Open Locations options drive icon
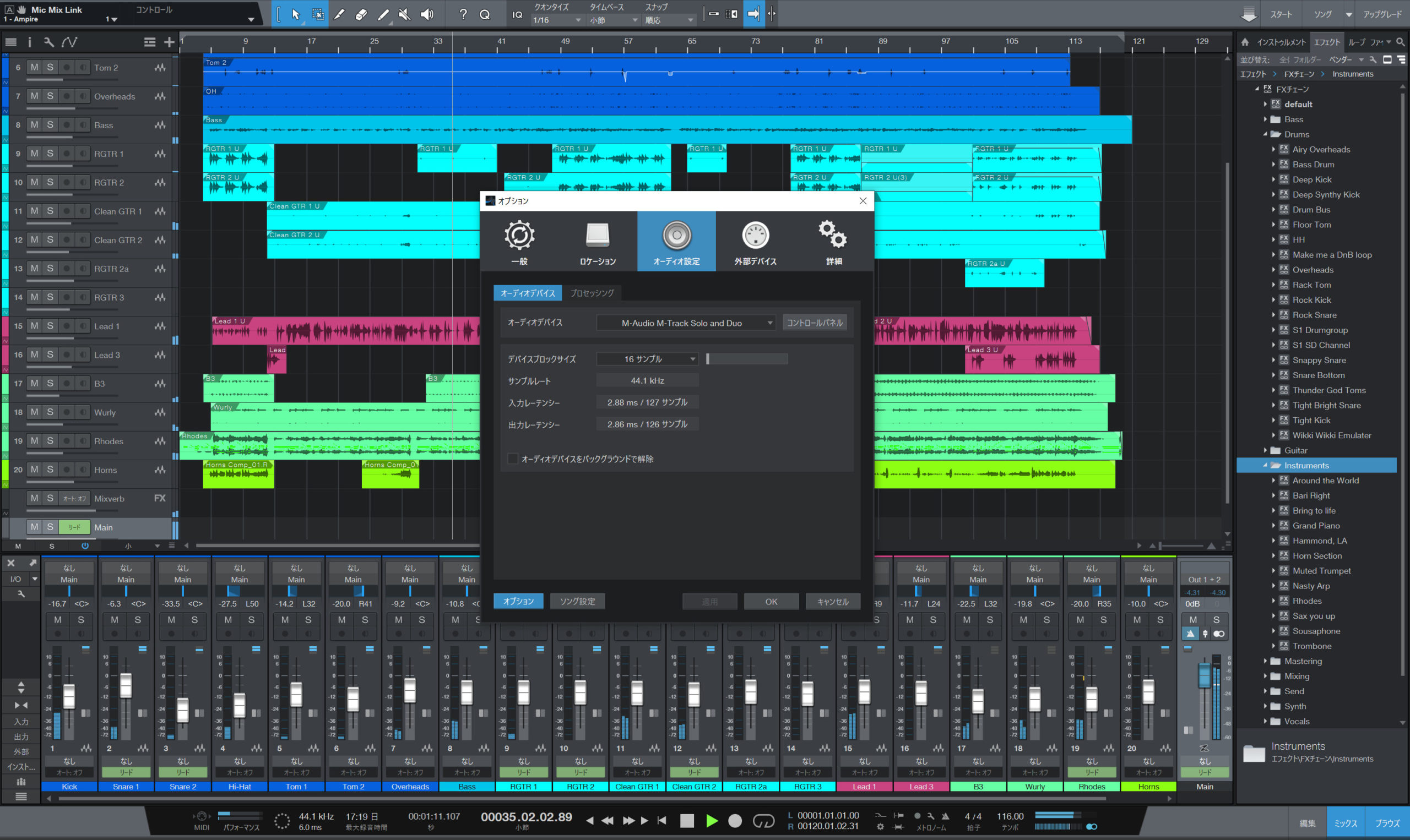Screen dimensions: 1410x840 598,241
